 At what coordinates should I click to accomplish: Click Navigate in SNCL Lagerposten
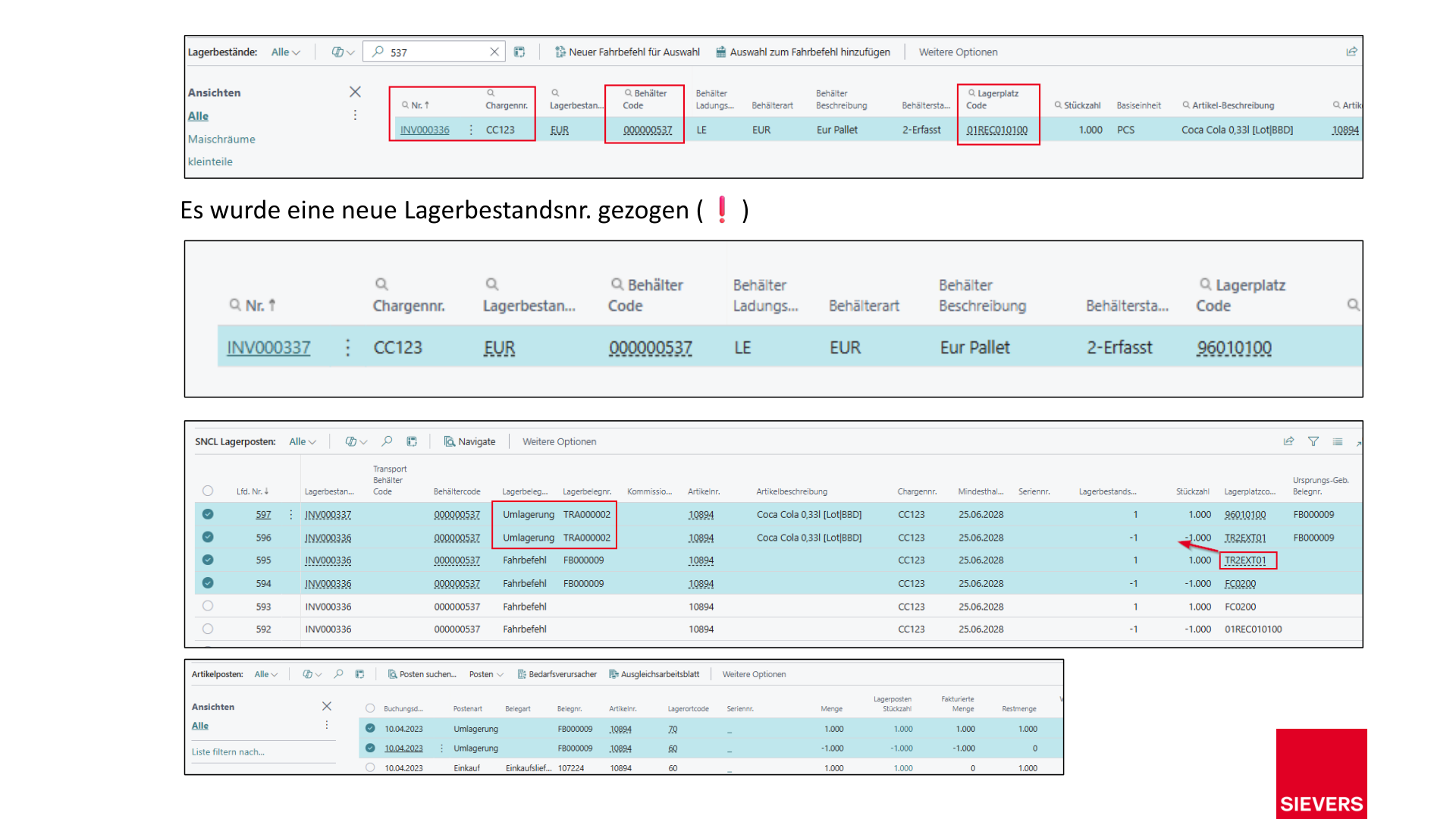pos(470,441)
